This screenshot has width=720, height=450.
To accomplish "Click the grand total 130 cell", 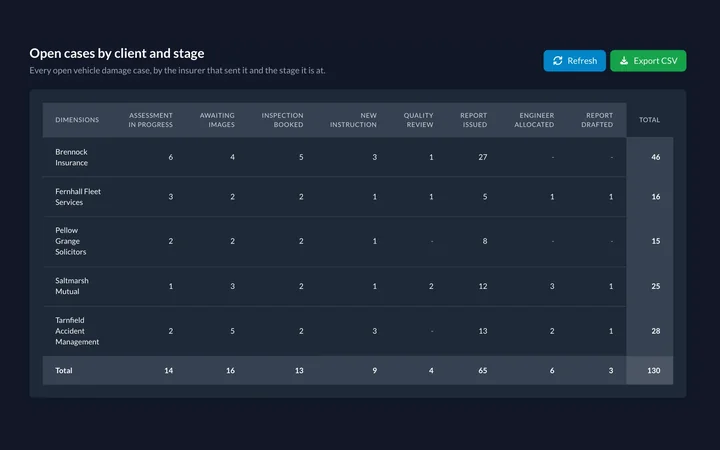I will tap(654, 371).
